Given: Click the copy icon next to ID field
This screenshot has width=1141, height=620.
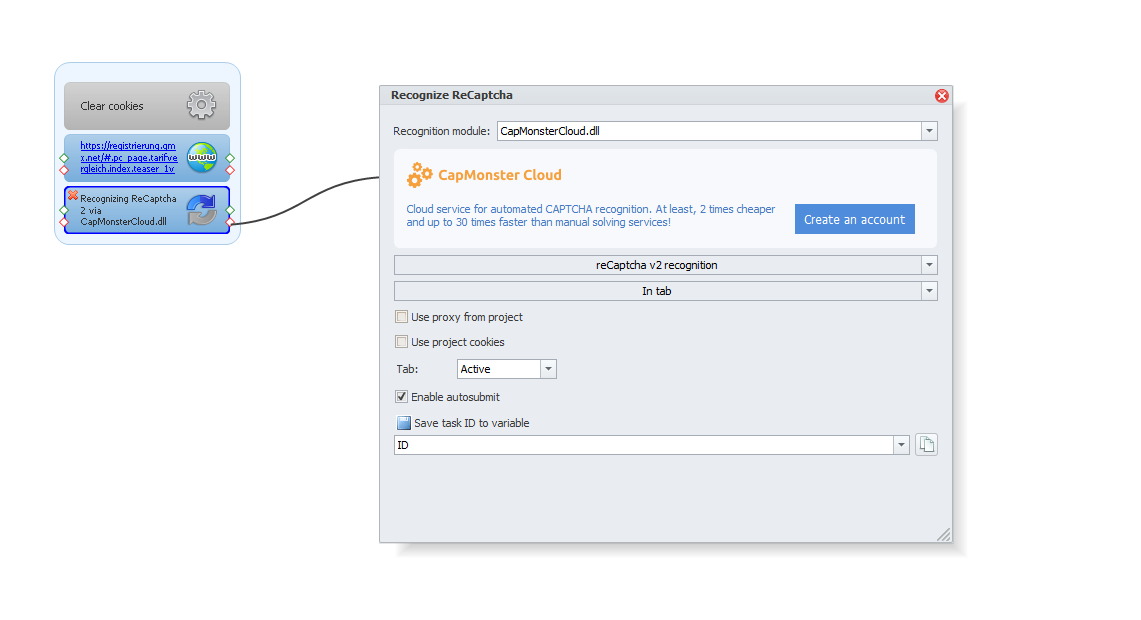Looking at the screenshot, I should [926, 445].
